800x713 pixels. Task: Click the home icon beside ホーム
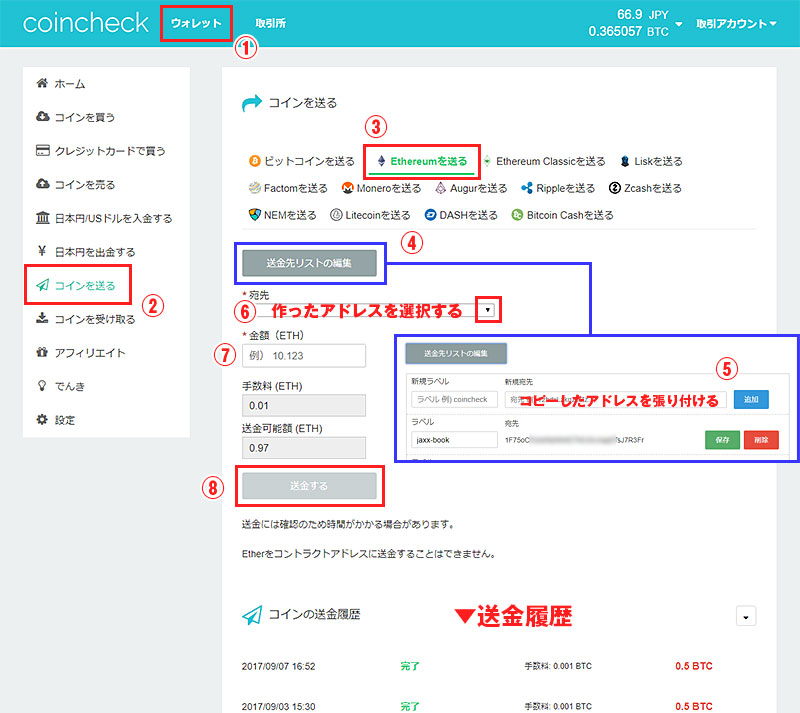(x=42, y=83)
